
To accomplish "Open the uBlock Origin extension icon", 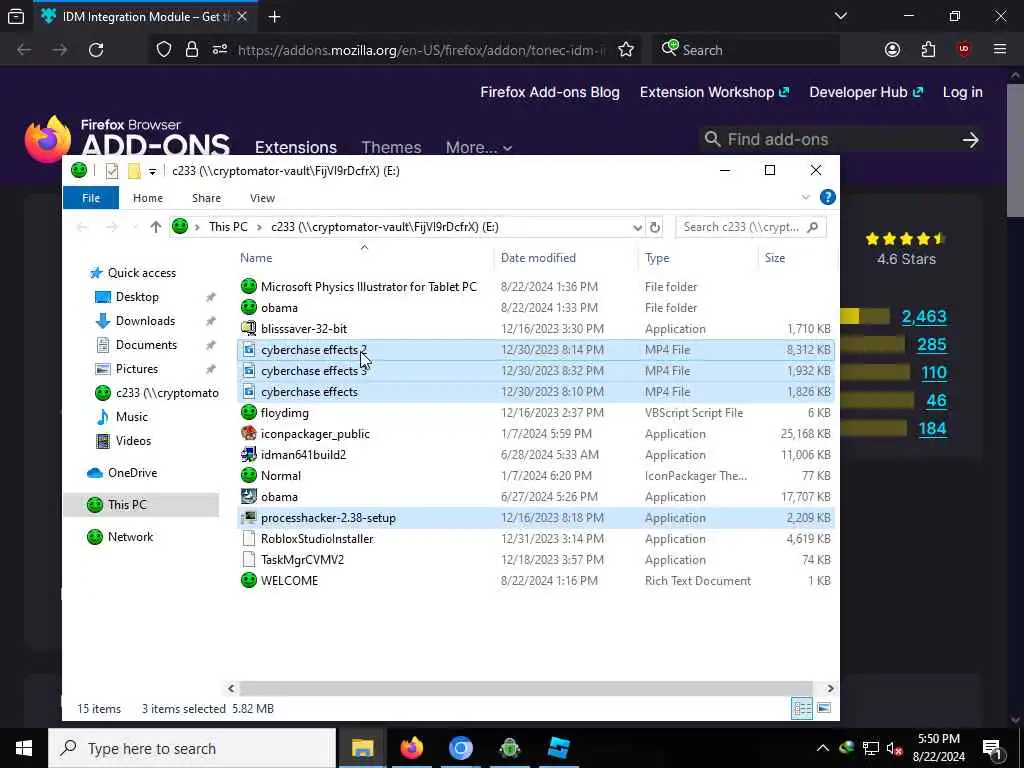I will tap(963, 50).
